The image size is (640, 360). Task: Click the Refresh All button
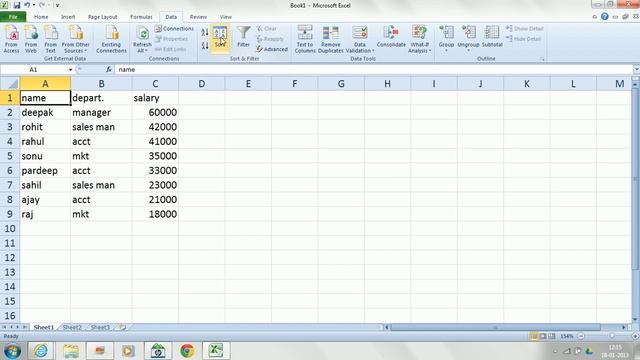(x=142, y=39)
